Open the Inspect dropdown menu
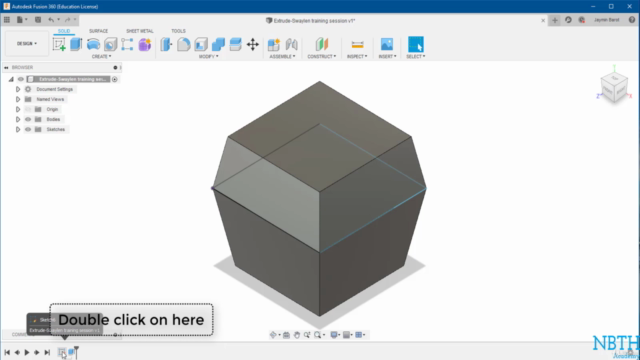This screenshot has width=640, height=360. point(357,56)
